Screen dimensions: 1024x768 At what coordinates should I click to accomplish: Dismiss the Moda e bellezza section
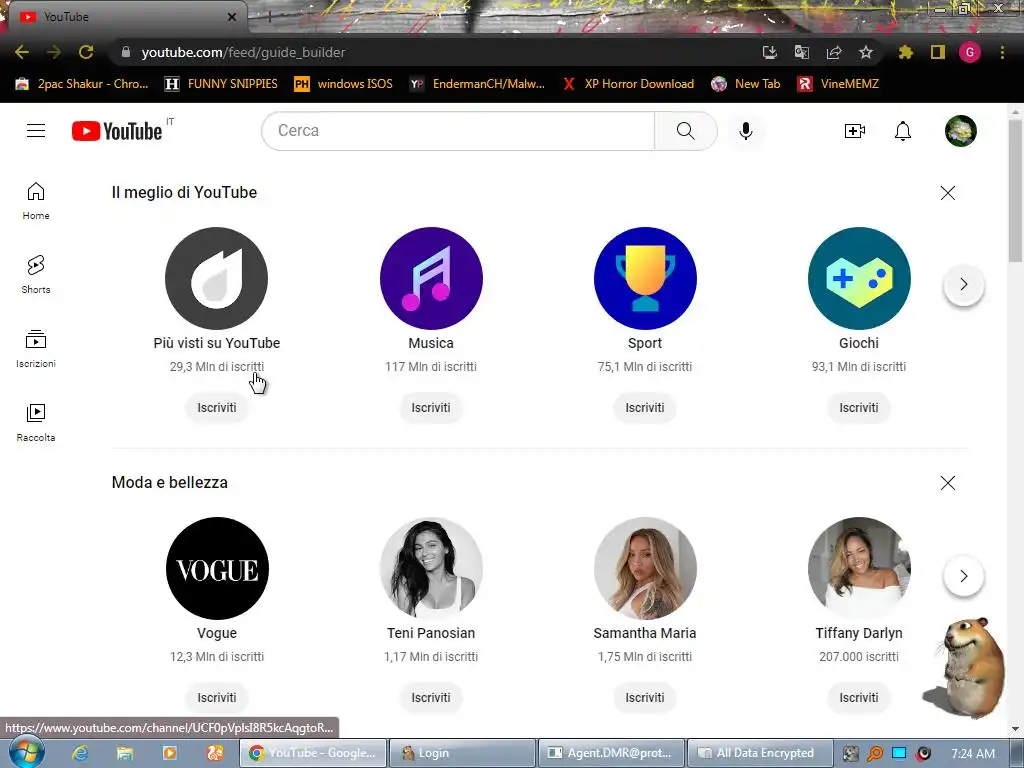click(x=948, y=483)
